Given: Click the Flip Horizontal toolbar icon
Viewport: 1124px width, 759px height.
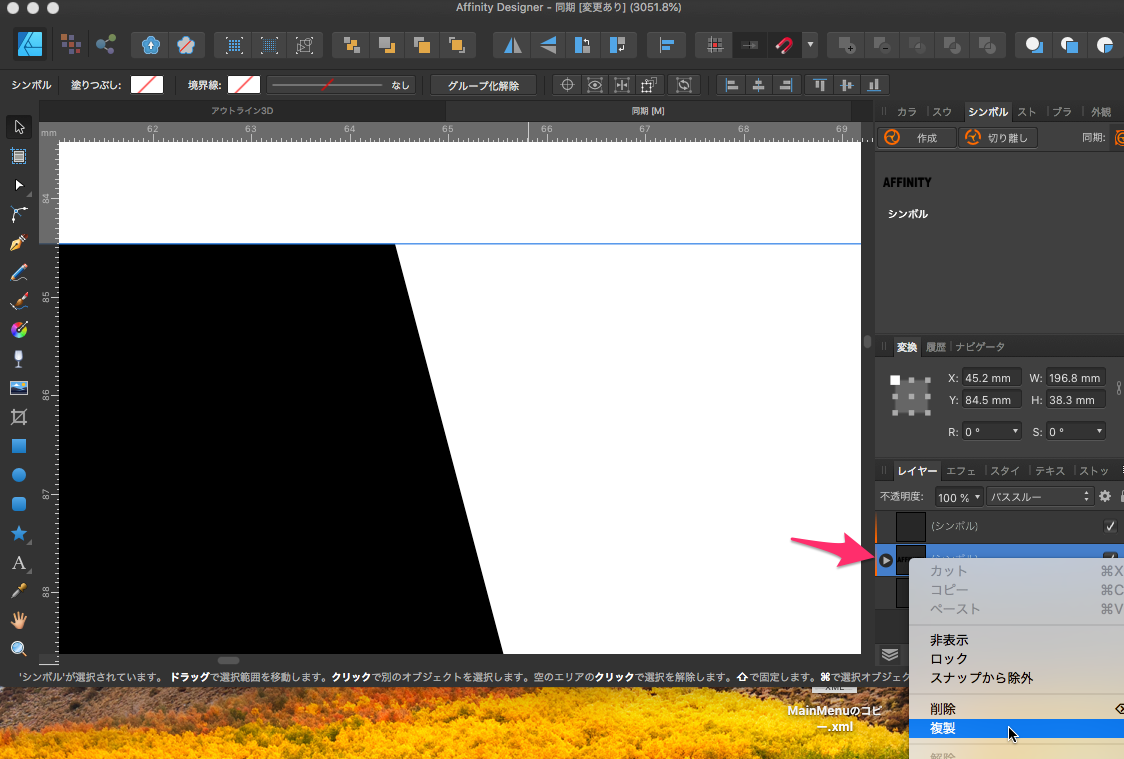Looking at the screenshot, I should pos(513,45).
